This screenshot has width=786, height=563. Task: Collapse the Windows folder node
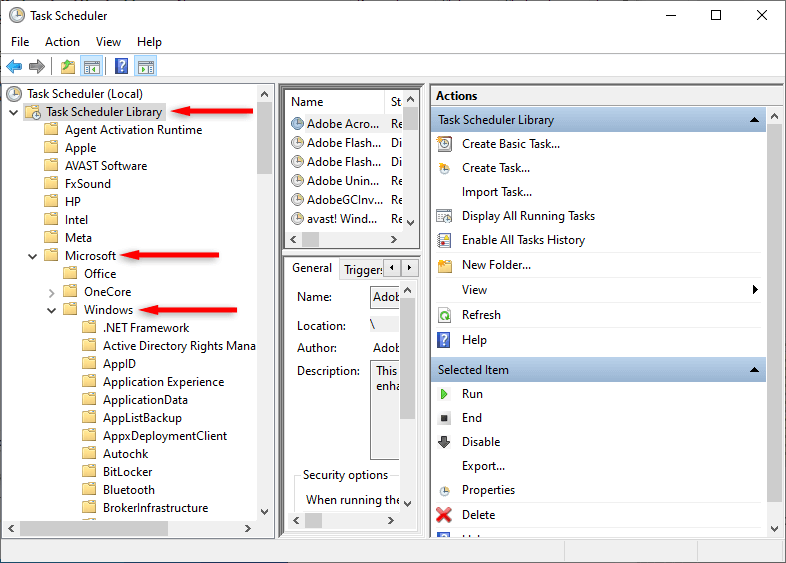pyautogui.click(x=52, y=310)
